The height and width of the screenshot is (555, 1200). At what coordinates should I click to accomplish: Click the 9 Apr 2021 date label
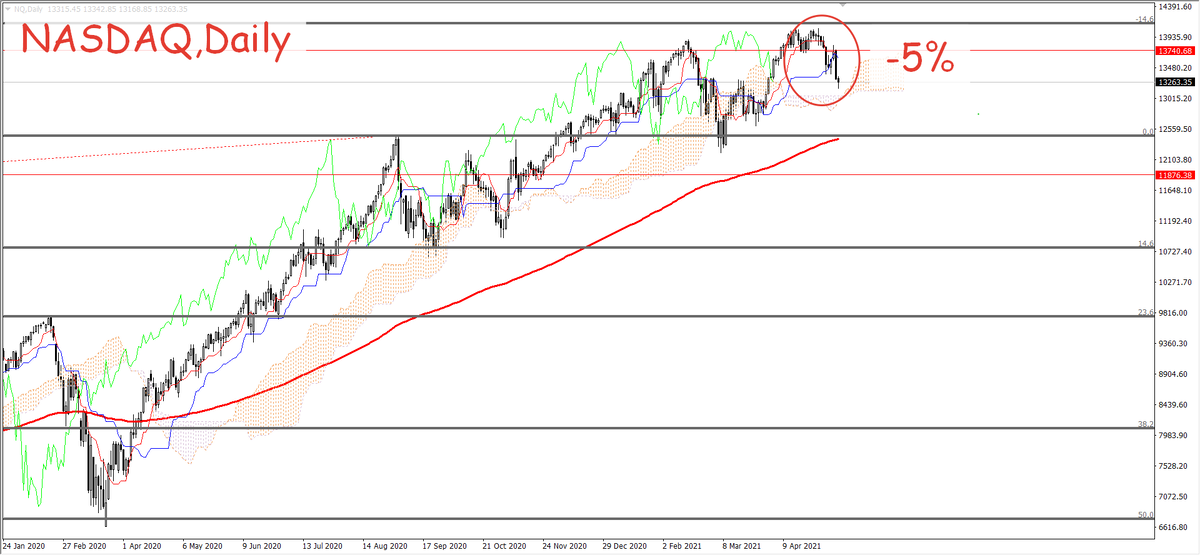(804, 547)
